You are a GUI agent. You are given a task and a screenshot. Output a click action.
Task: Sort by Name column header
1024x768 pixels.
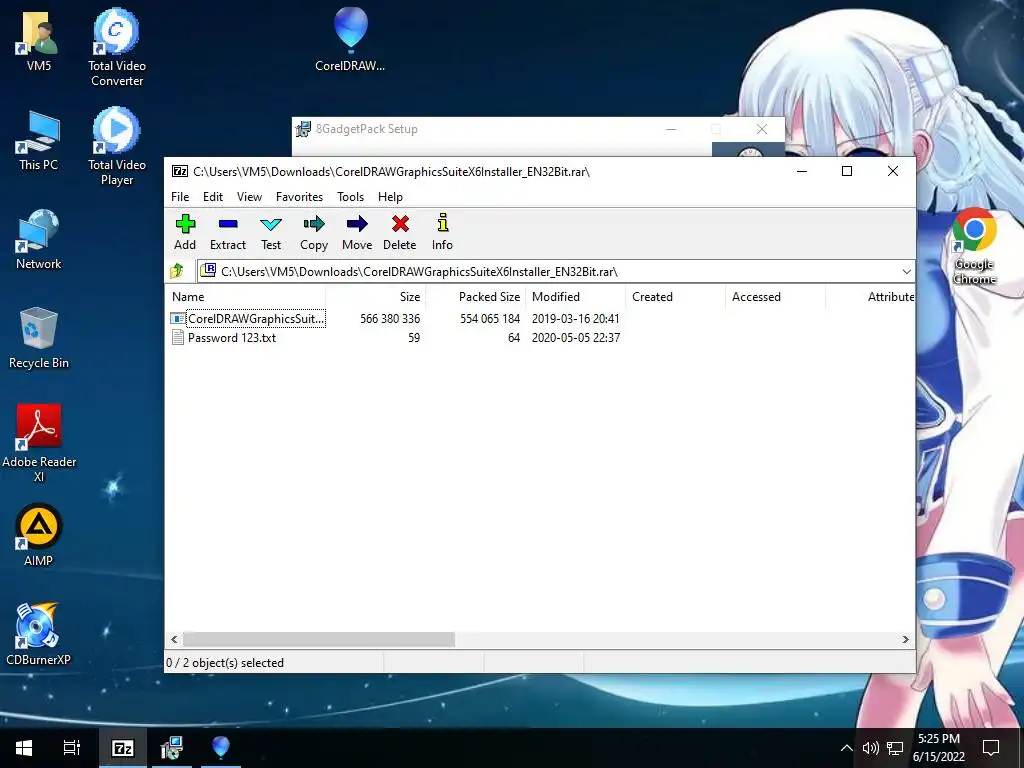[x=246, y=296]
